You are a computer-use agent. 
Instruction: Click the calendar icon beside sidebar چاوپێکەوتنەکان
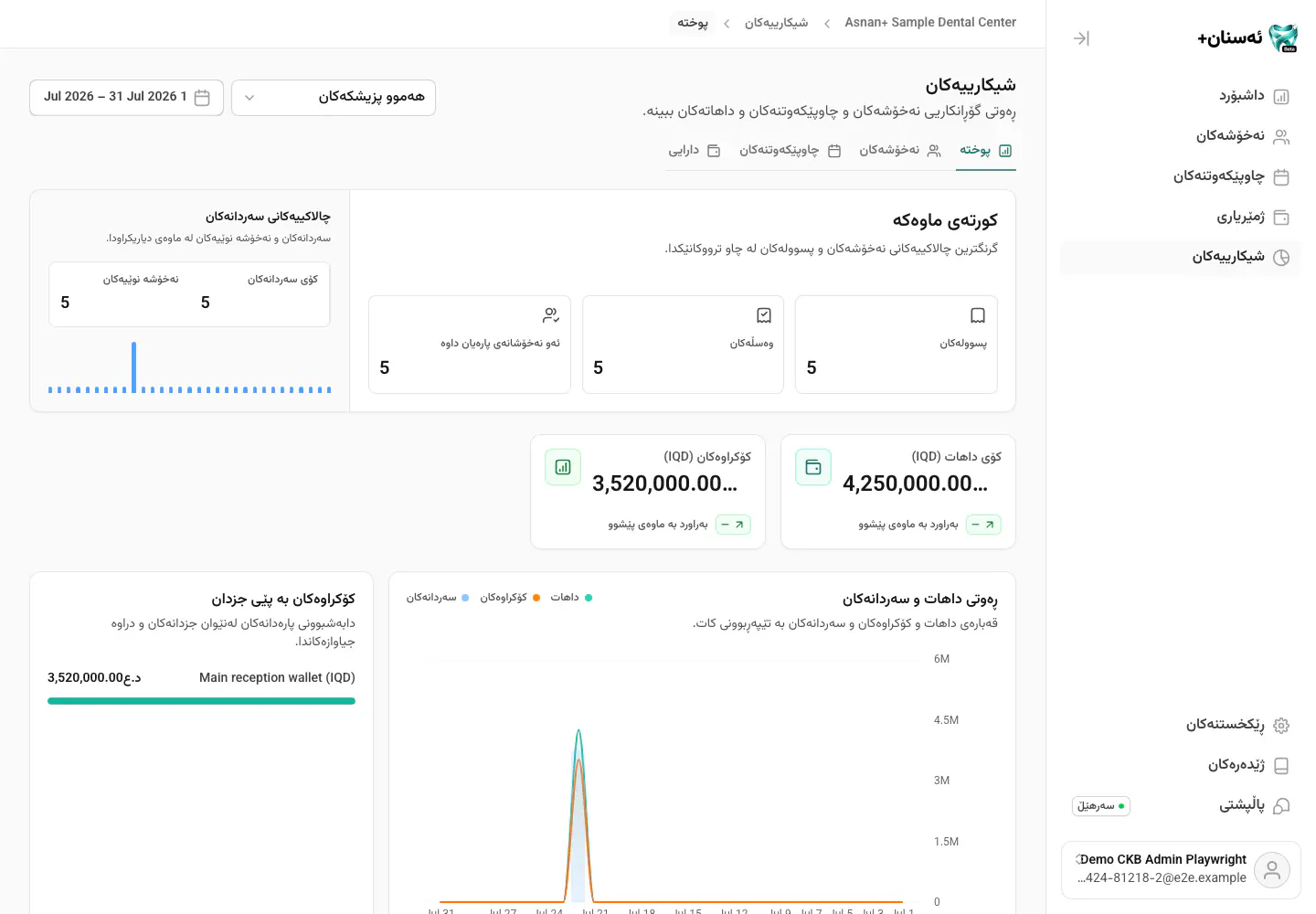tap(1281, 177)
